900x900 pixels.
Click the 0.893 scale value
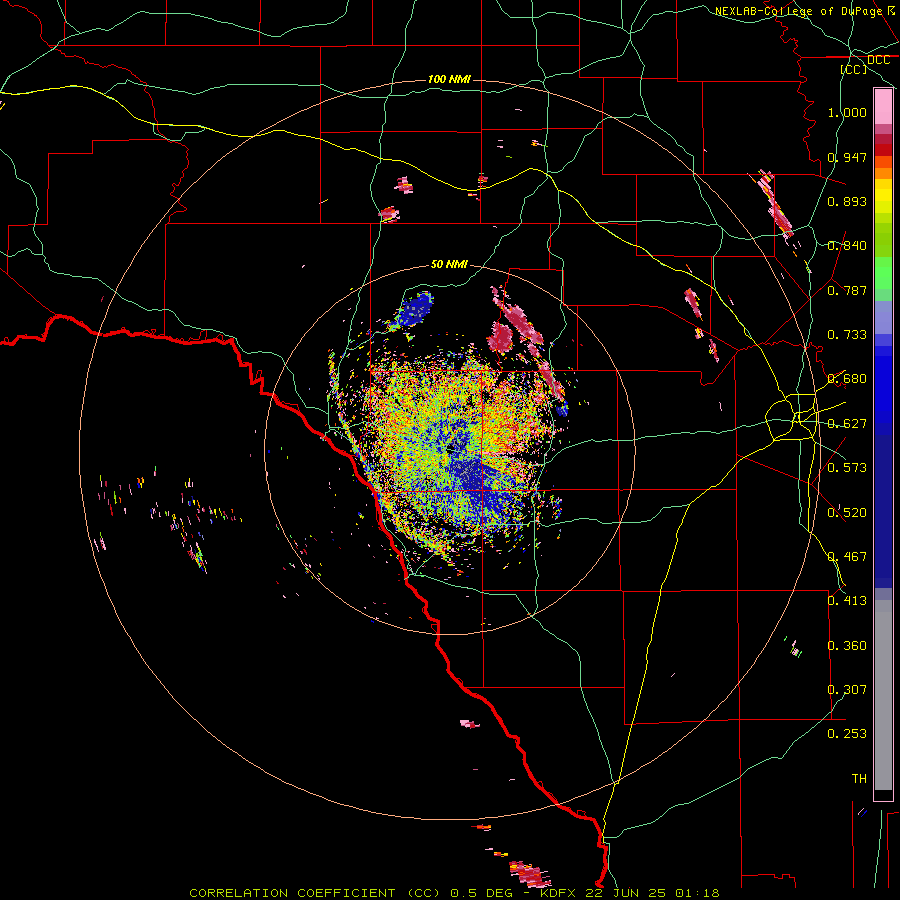847,201
